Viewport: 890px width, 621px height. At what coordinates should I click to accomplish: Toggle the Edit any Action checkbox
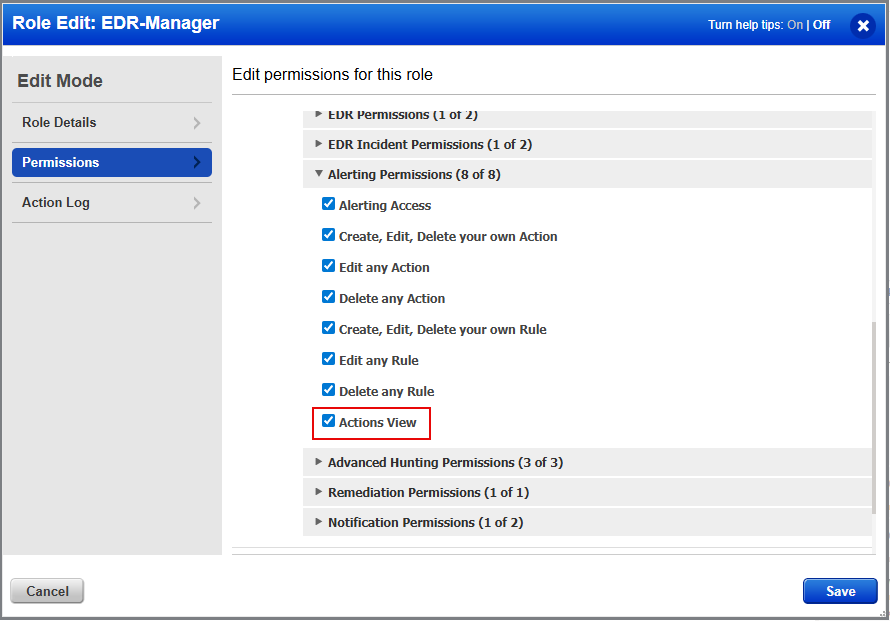tap(328, 267)
